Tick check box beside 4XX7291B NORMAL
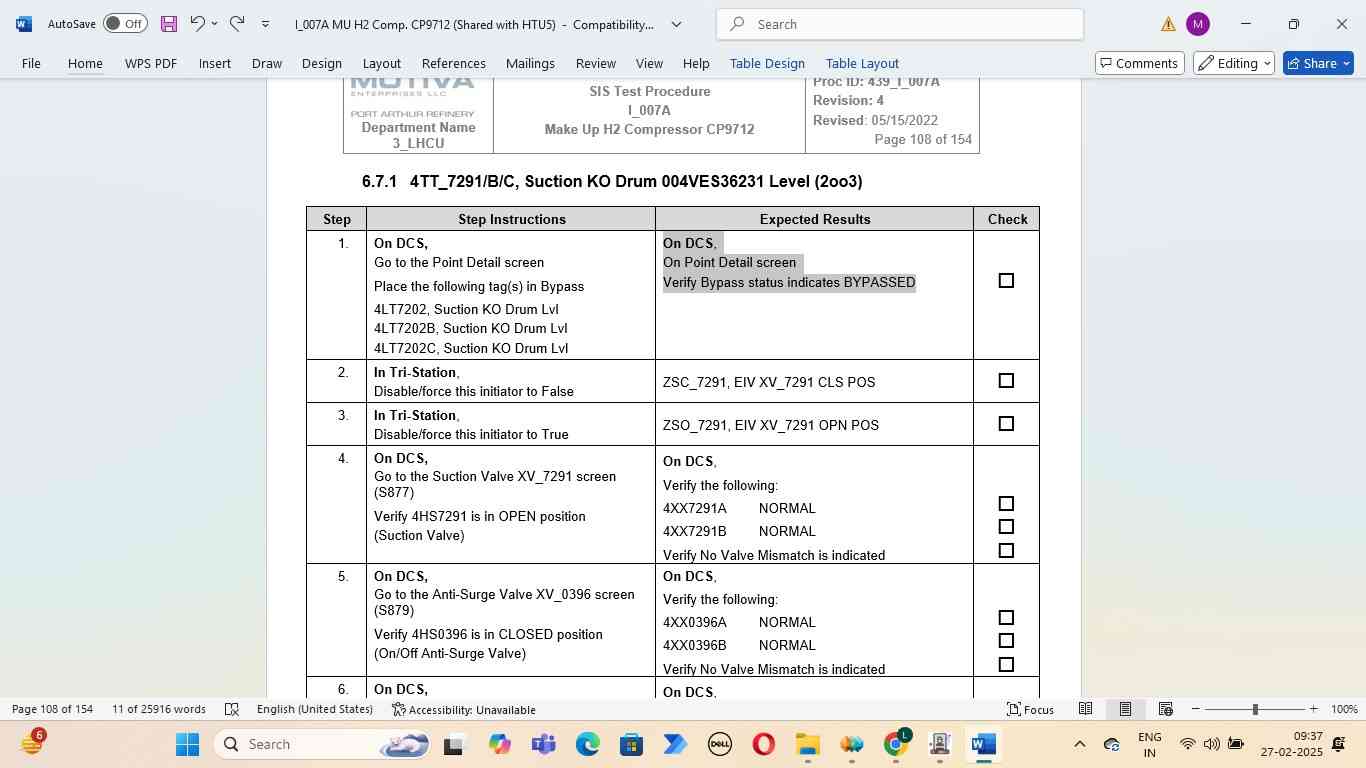The image size is (1366, 768). [x=1006, y=527]
